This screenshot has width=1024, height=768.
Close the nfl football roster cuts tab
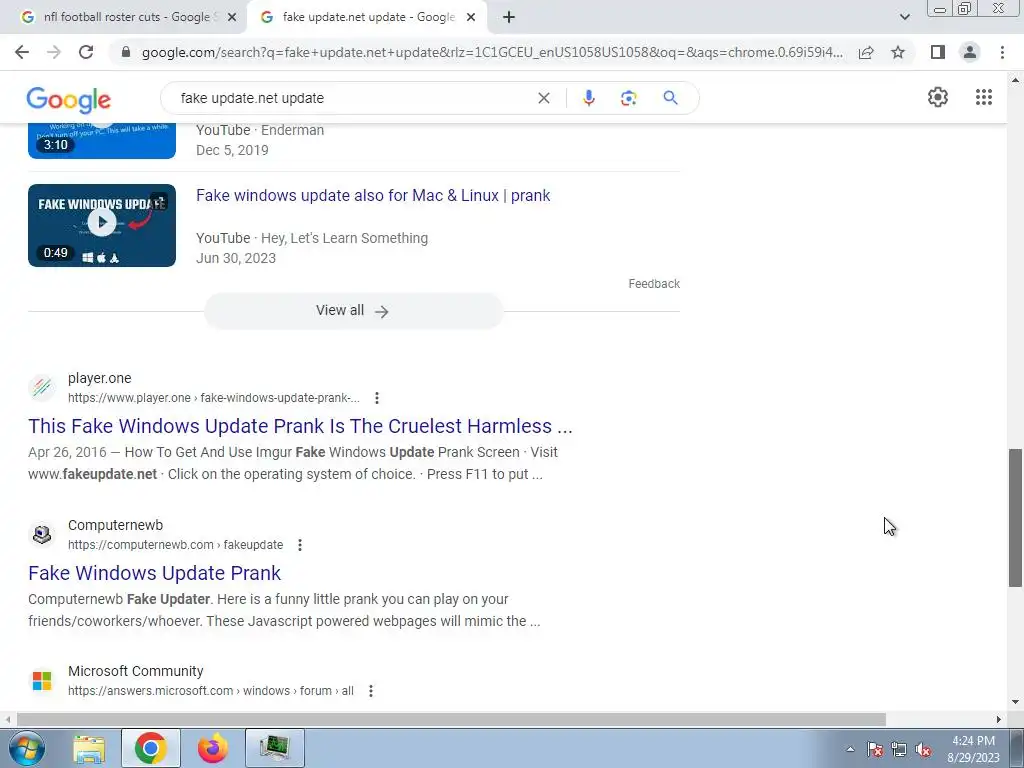232,18
